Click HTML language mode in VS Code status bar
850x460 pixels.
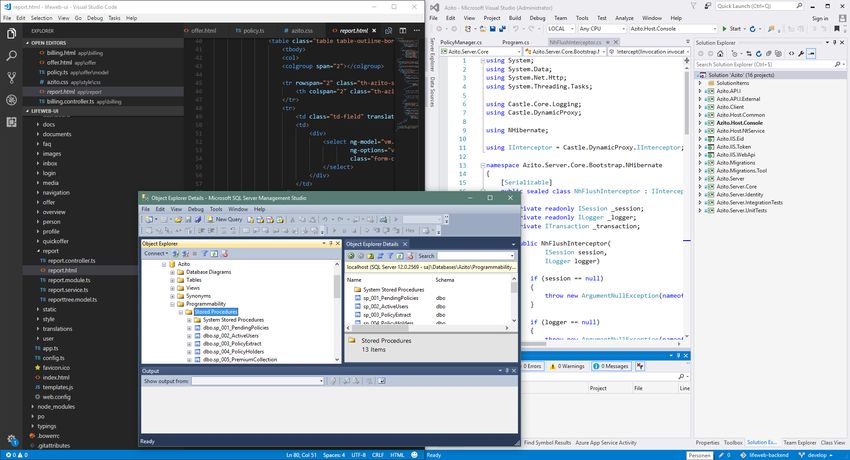[x=397, y=455]
